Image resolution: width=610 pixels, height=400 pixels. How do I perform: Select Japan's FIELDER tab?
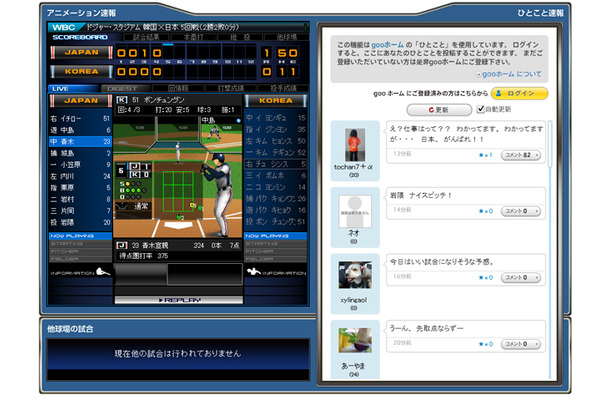point(81,259)
